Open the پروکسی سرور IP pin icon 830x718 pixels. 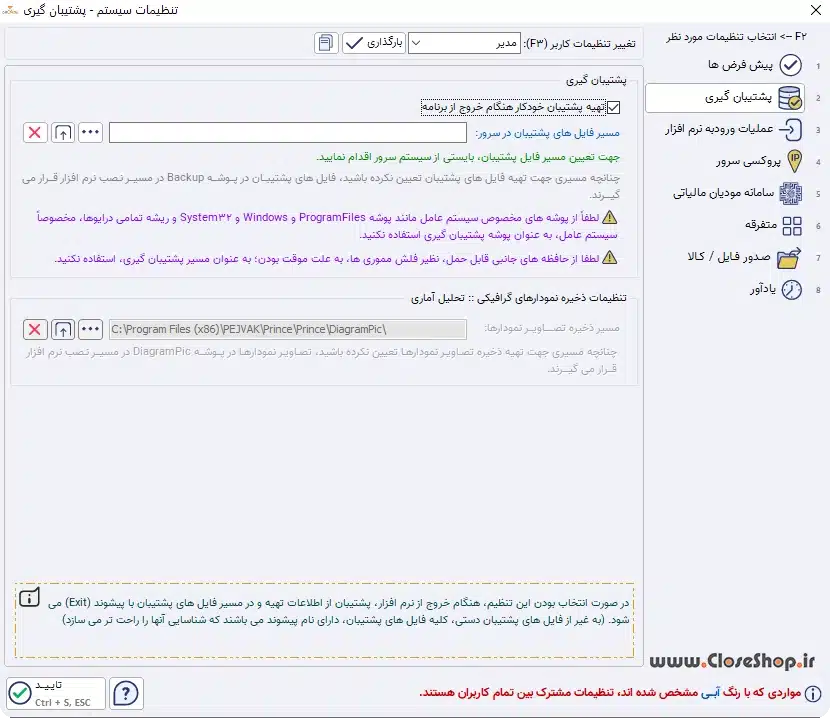coord(794,161)
